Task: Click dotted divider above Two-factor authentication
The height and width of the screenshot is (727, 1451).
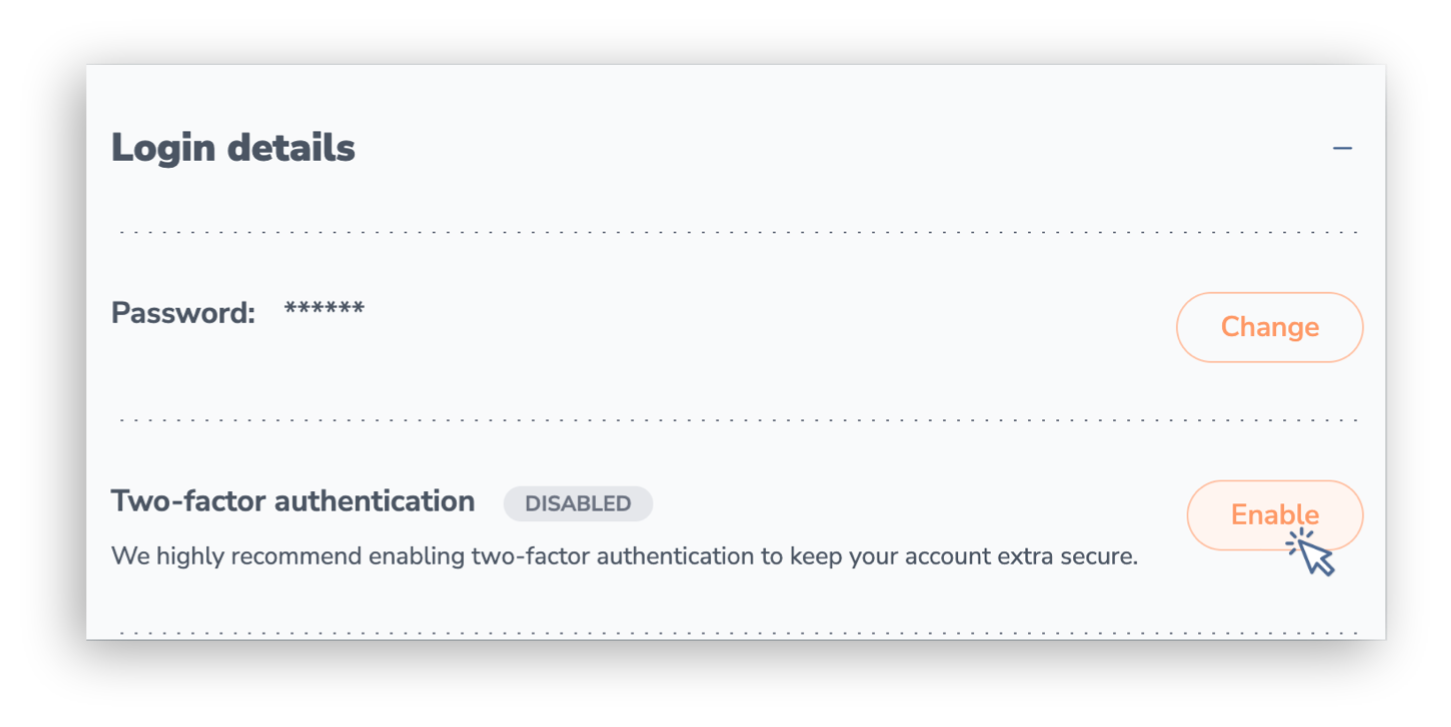Action: [x=738, y=420]
